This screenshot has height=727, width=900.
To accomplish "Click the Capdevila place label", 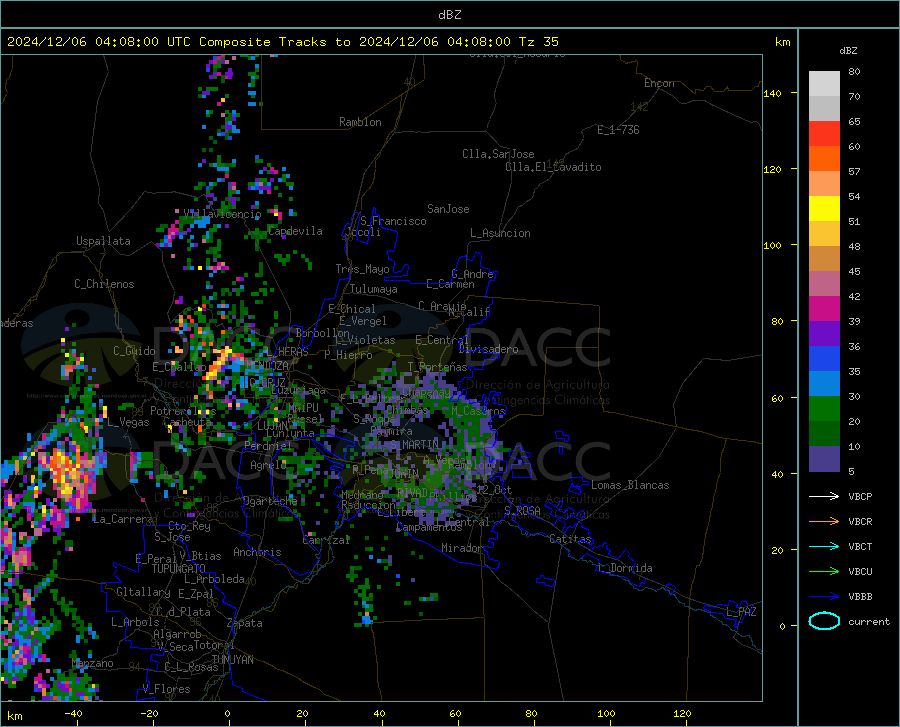I will click(x=295, y=231).
